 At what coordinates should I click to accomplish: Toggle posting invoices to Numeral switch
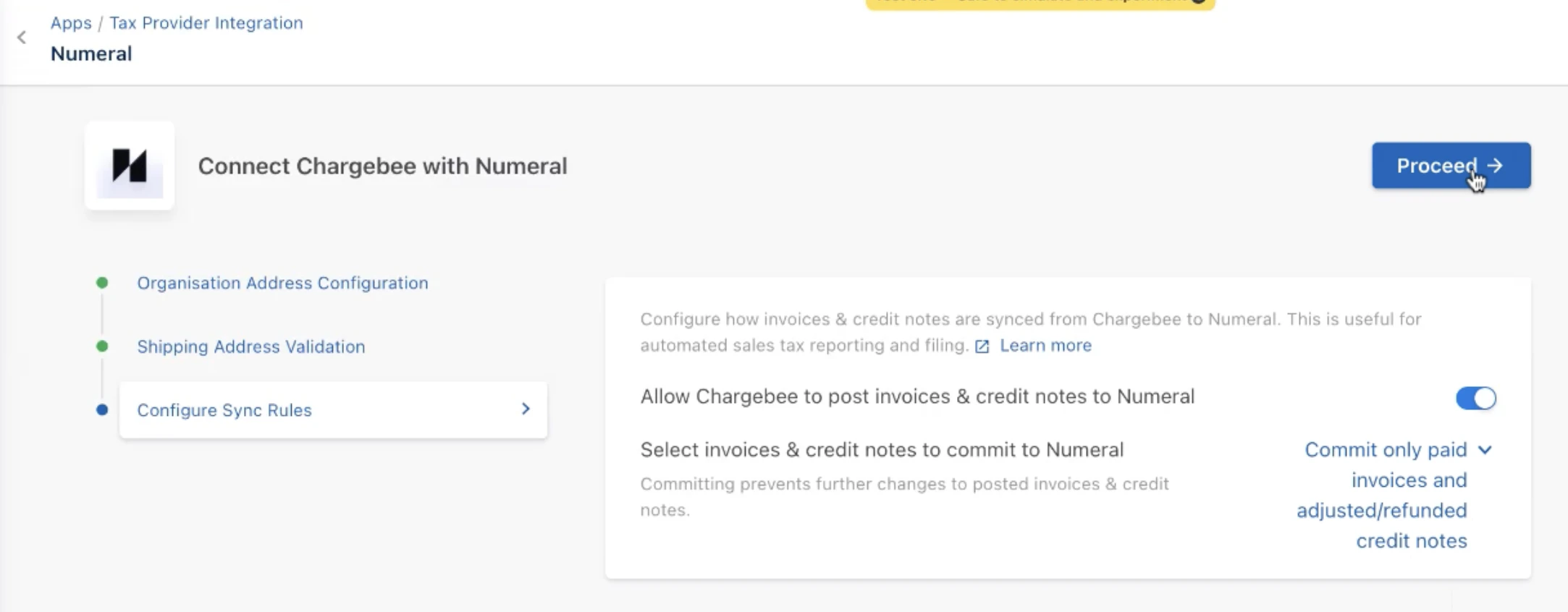[x=1475, y=398]
